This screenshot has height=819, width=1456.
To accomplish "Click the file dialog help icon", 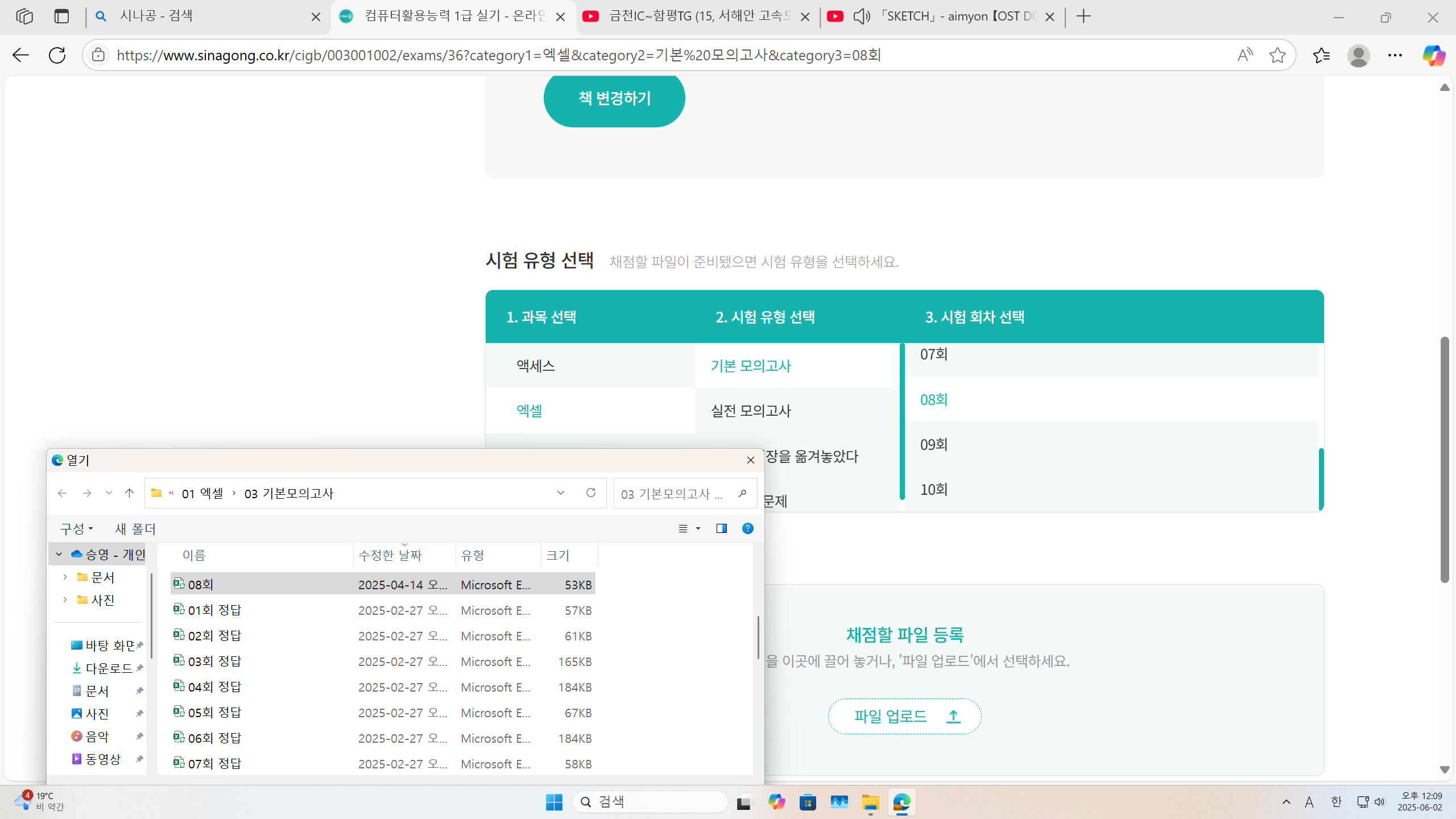I will point(748,528).
